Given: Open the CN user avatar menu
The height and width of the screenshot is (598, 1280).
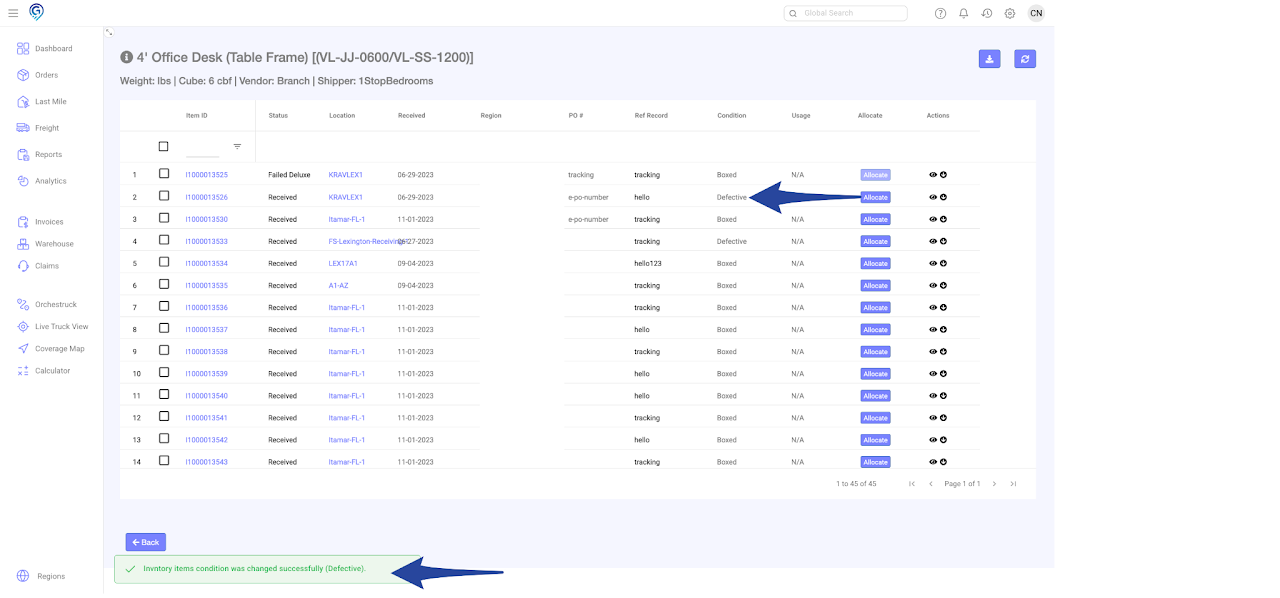Looking at the screenshot, I should [1036, 13].
